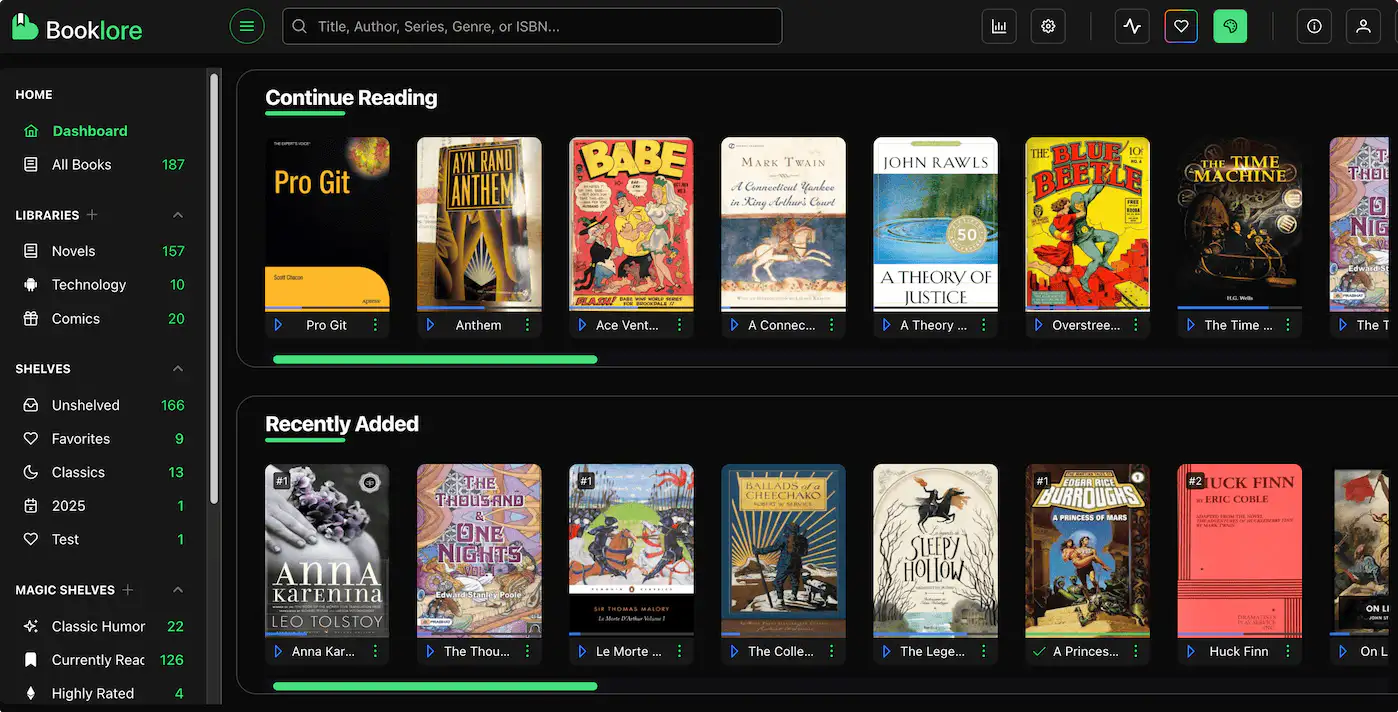Screen dimensions: 1398x712
Task: Click The Lege... read play icon
Action: [x=886, y=651]
